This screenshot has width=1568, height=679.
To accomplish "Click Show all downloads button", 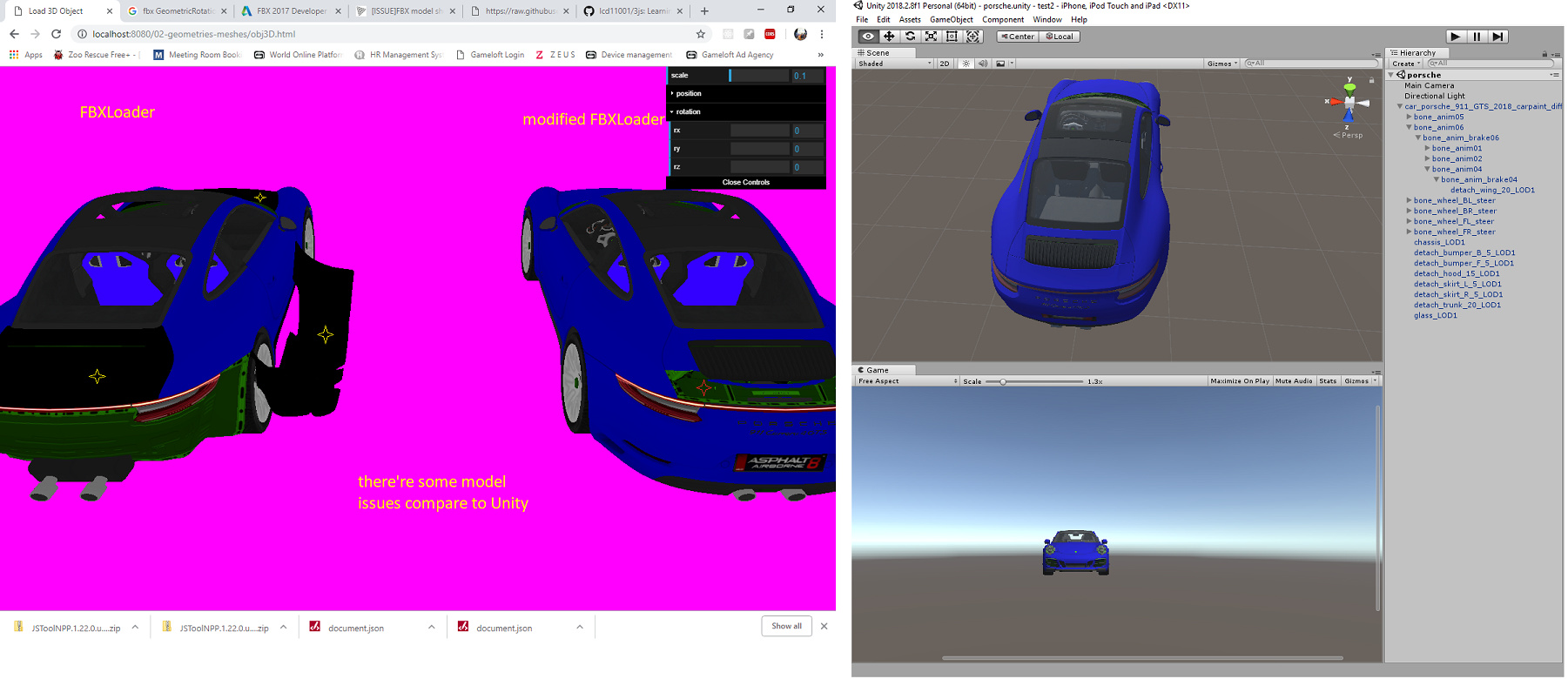I will 786,626.
